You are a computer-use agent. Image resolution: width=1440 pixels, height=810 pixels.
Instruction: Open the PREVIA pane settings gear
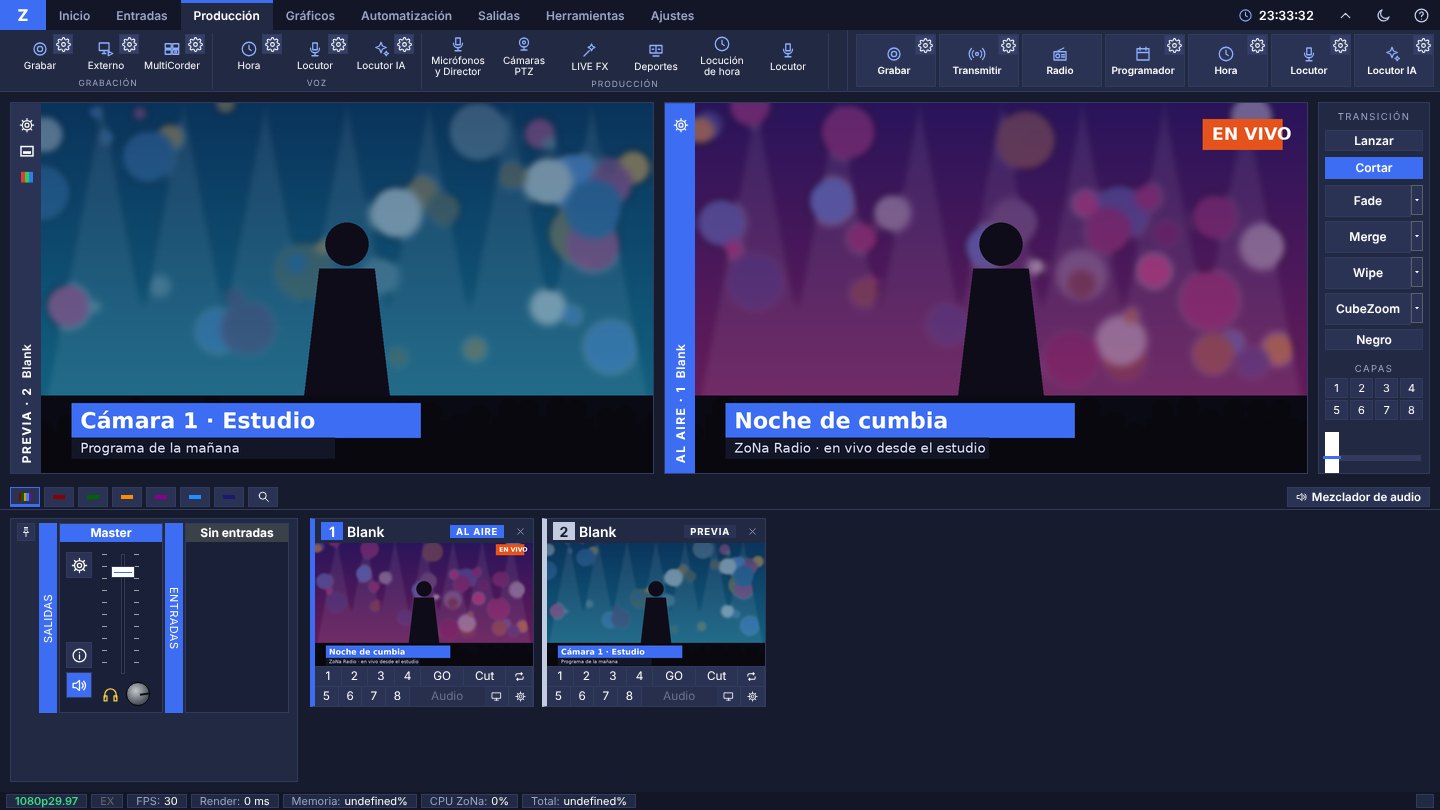click(26, 125)
